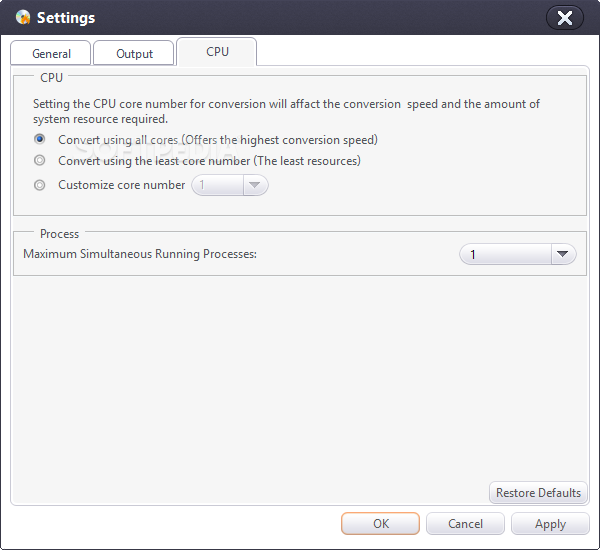600x550 pixels.
Task: Apply the CPU settings changes
Action: (550, 523)
